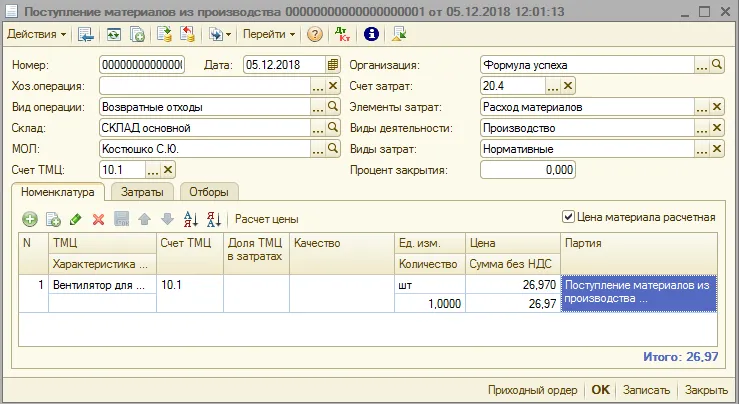Select the Вентилятор для ... cell in row 1
The image size is (739, 404).
pyautogui.click(x=102, y=285)
